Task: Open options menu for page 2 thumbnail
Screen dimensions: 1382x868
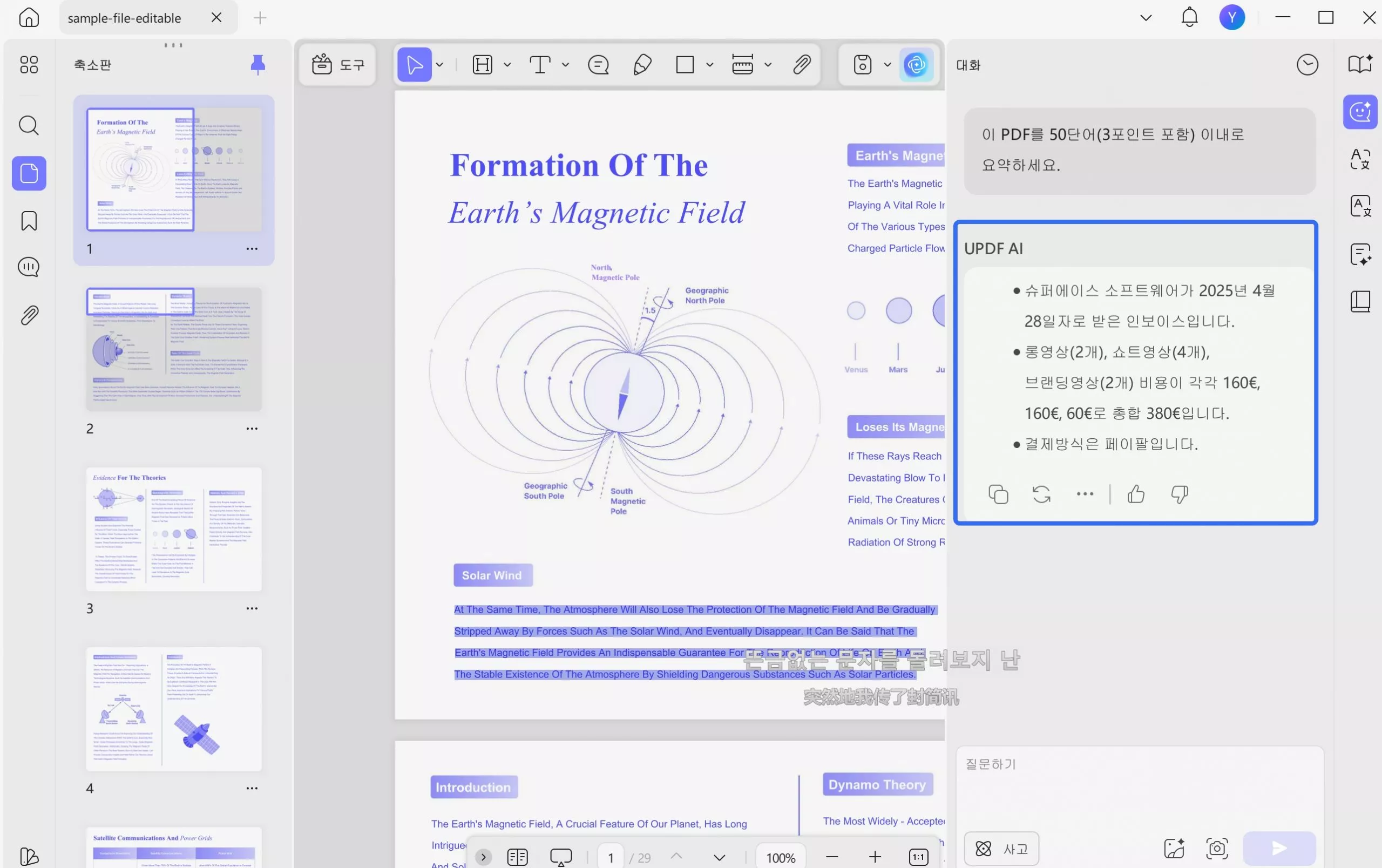Action: click(252, 429)
